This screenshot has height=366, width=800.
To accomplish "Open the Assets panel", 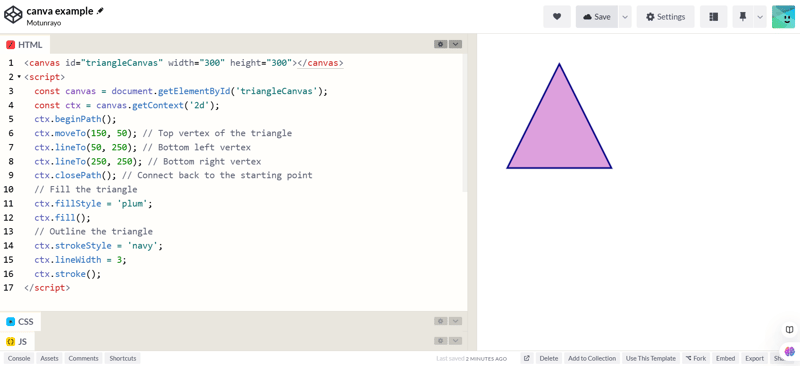I will (x=49, y=358).
